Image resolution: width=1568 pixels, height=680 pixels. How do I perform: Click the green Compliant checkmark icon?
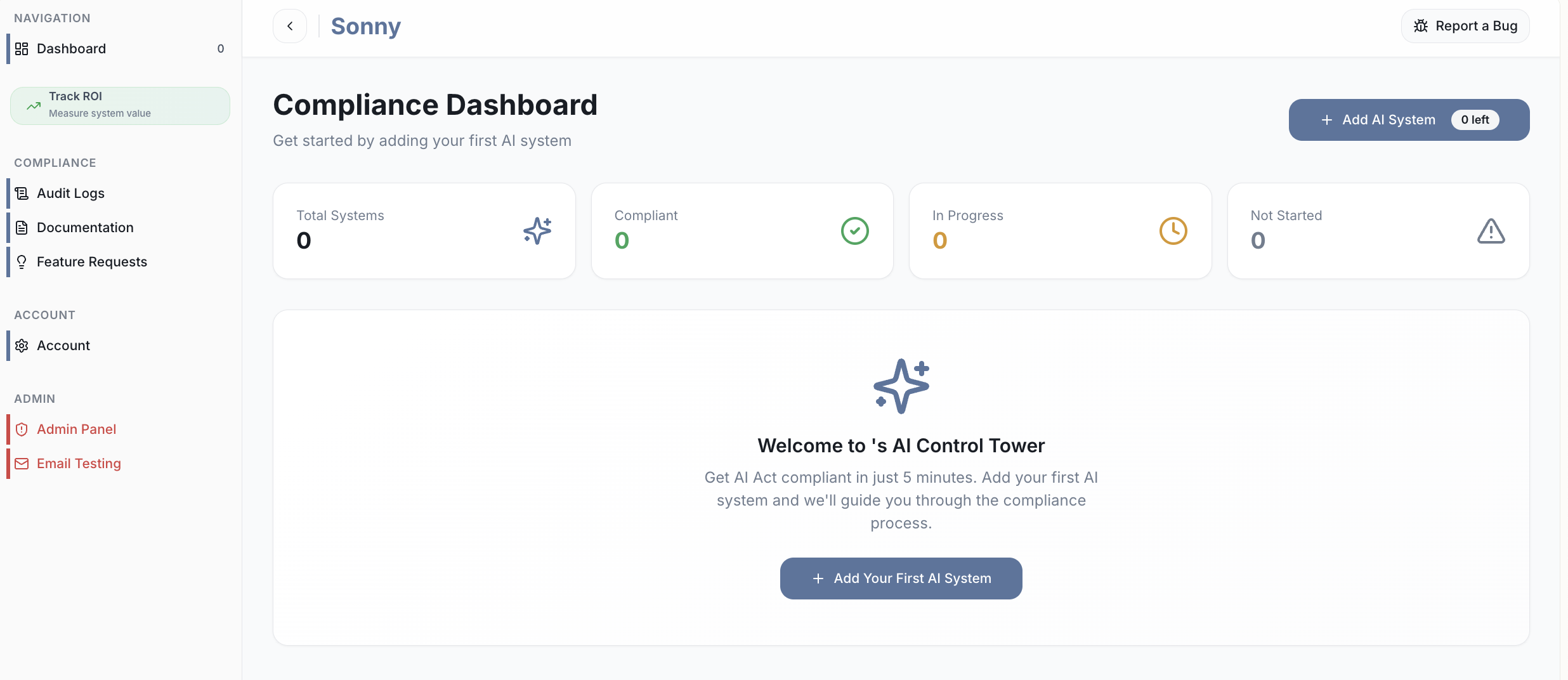click(854, 231)
